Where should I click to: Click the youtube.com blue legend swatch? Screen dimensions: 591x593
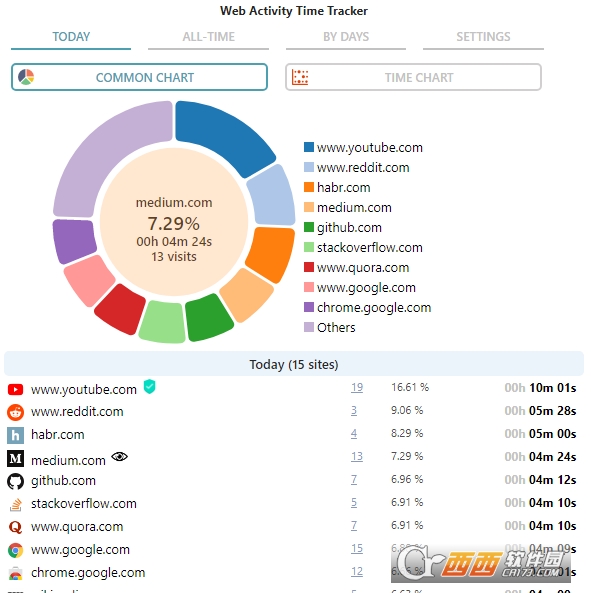tap(309, 147)
